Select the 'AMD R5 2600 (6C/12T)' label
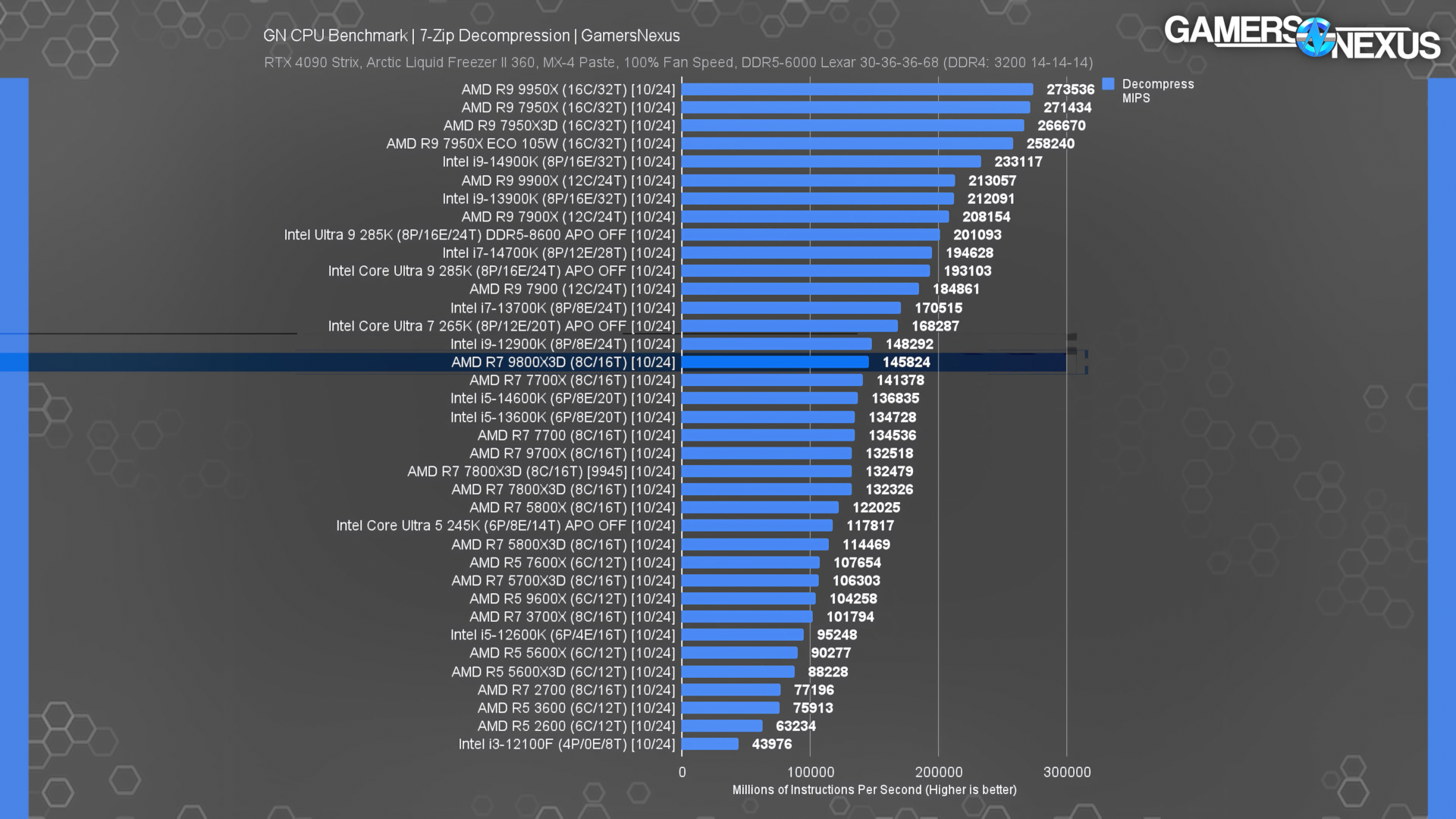This screenshot has height=819, width=1456. (x=576, y=726)
